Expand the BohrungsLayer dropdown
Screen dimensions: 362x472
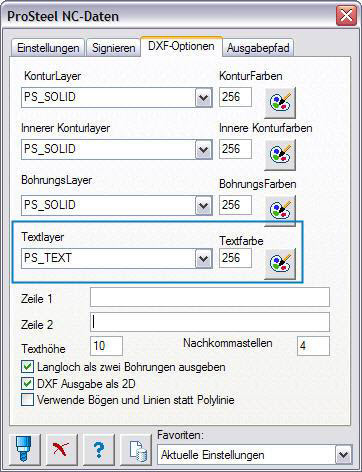click(x=203, y=205)
